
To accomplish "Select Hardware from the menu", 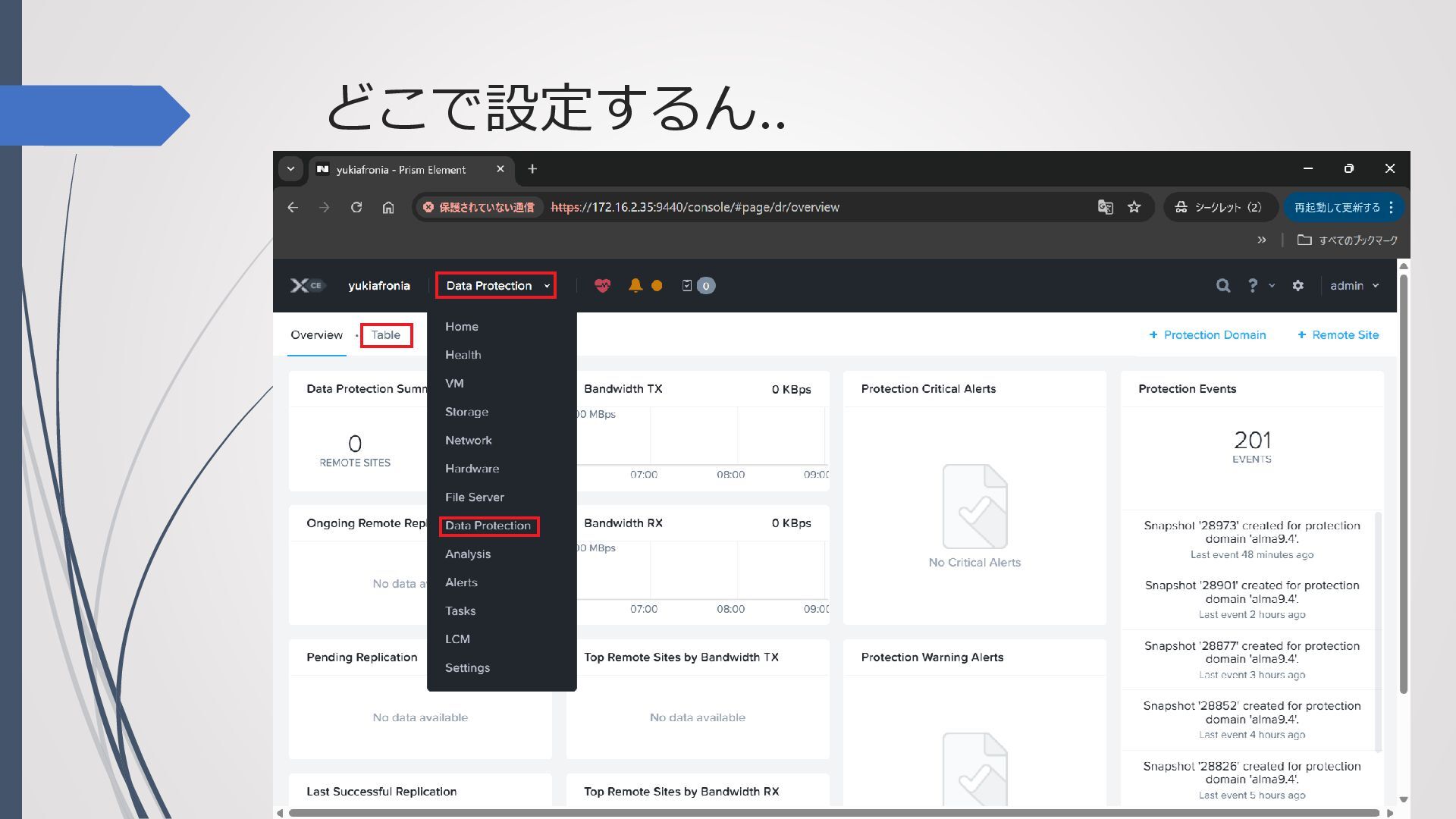I will click(472, 469).
